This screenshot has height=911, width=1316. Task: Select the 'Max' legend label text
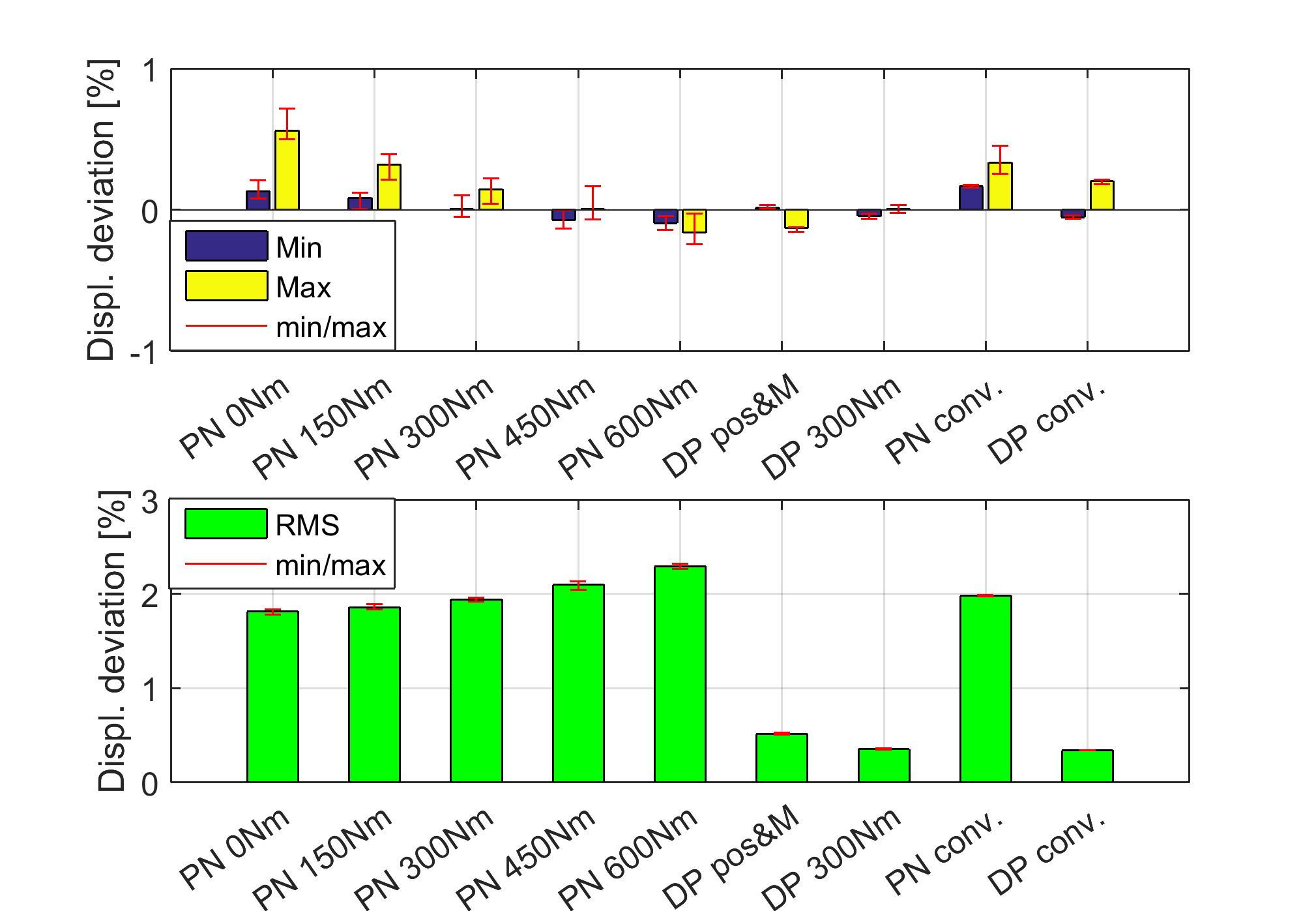303,288
